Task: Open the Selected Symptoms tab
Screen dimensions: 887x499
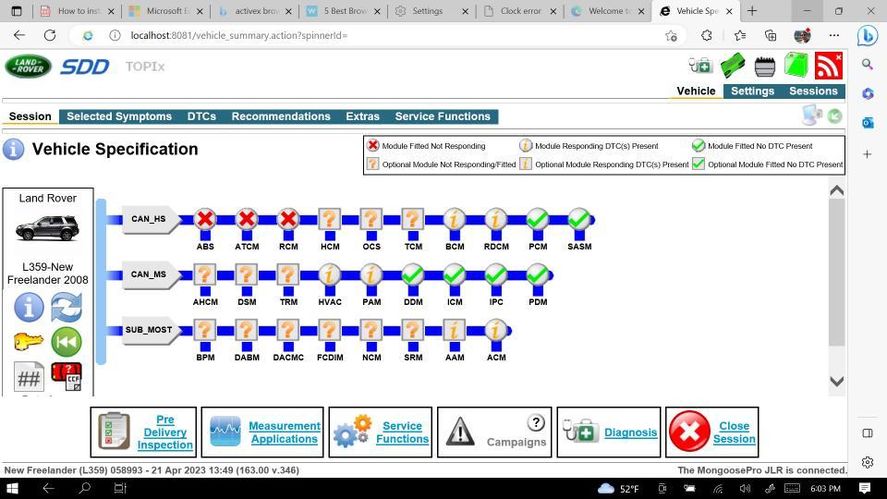Action: click(x=119, y=117)
